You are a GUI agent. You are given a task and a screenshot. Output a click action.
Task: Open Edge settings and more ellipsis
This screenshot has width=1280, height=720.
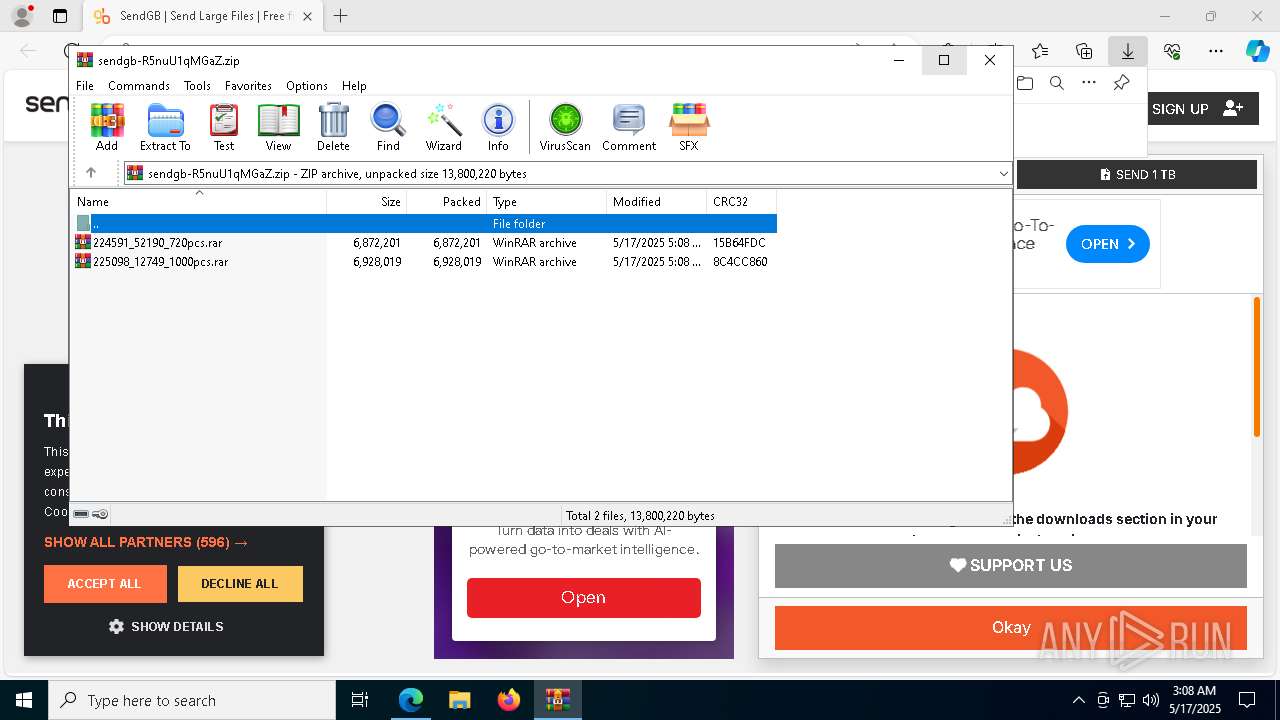pos(1216,50)
